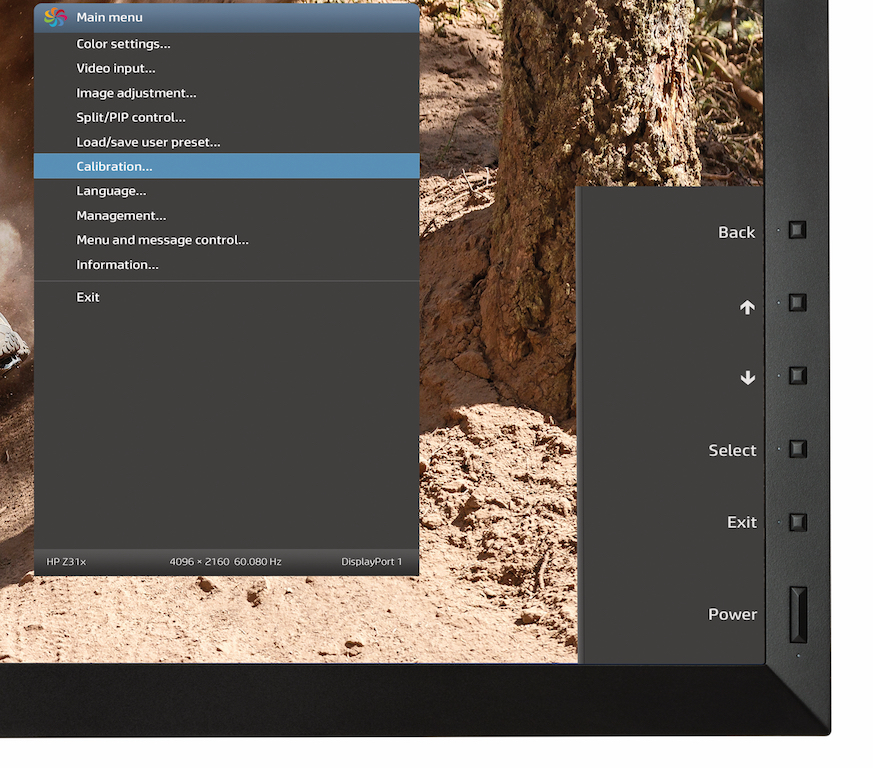Screen dimensions: 873x768
Task: Open the Language submenu
Action: (x=111, y=191)
